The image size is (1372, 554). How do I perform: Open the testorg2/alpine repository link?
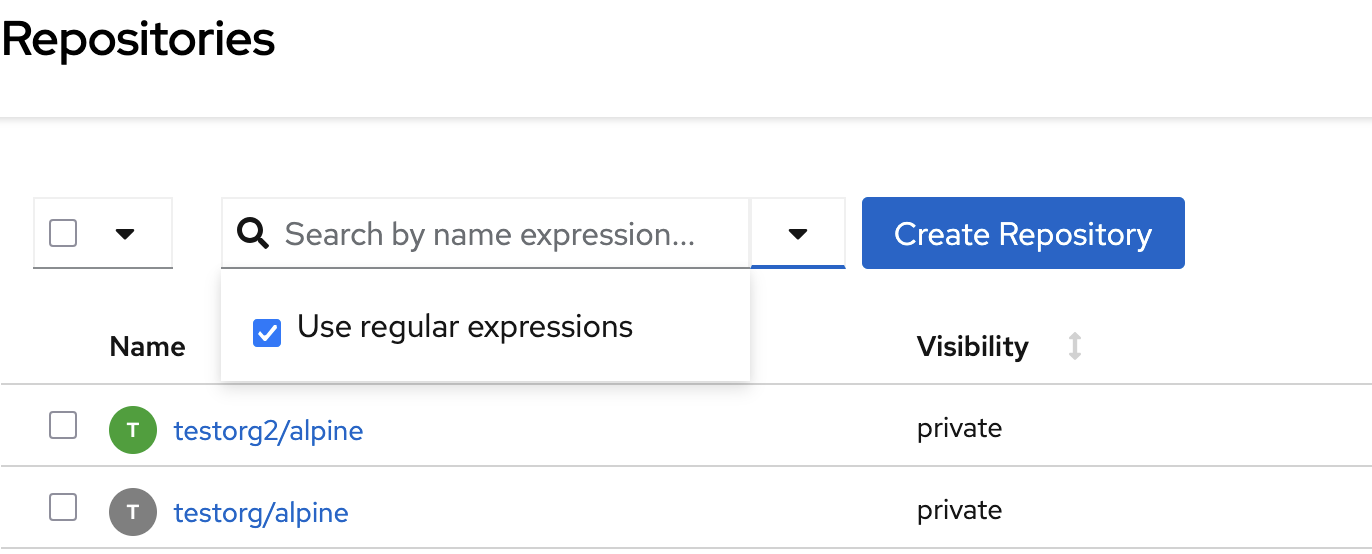pyautogui.click(x=268, y=431)
